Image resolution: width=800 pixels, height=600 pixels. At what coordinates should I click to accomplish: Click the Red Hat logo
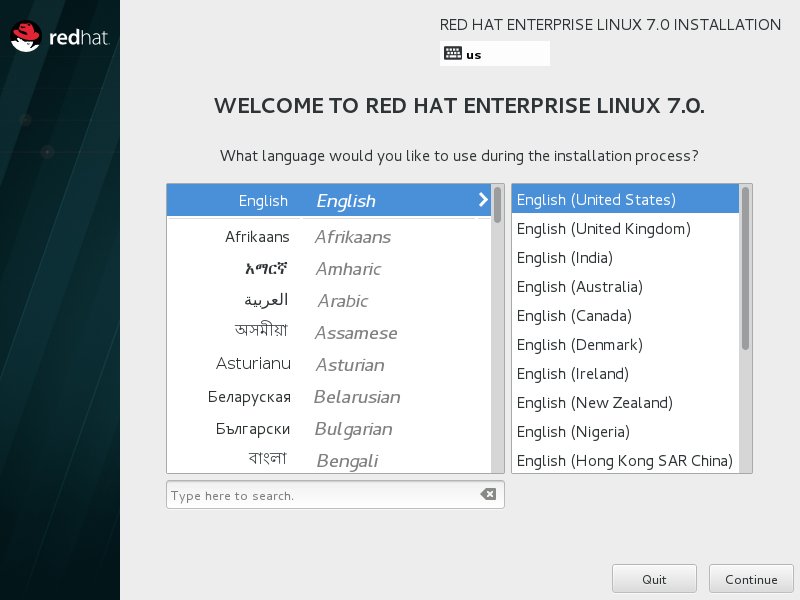pos(59,38)
